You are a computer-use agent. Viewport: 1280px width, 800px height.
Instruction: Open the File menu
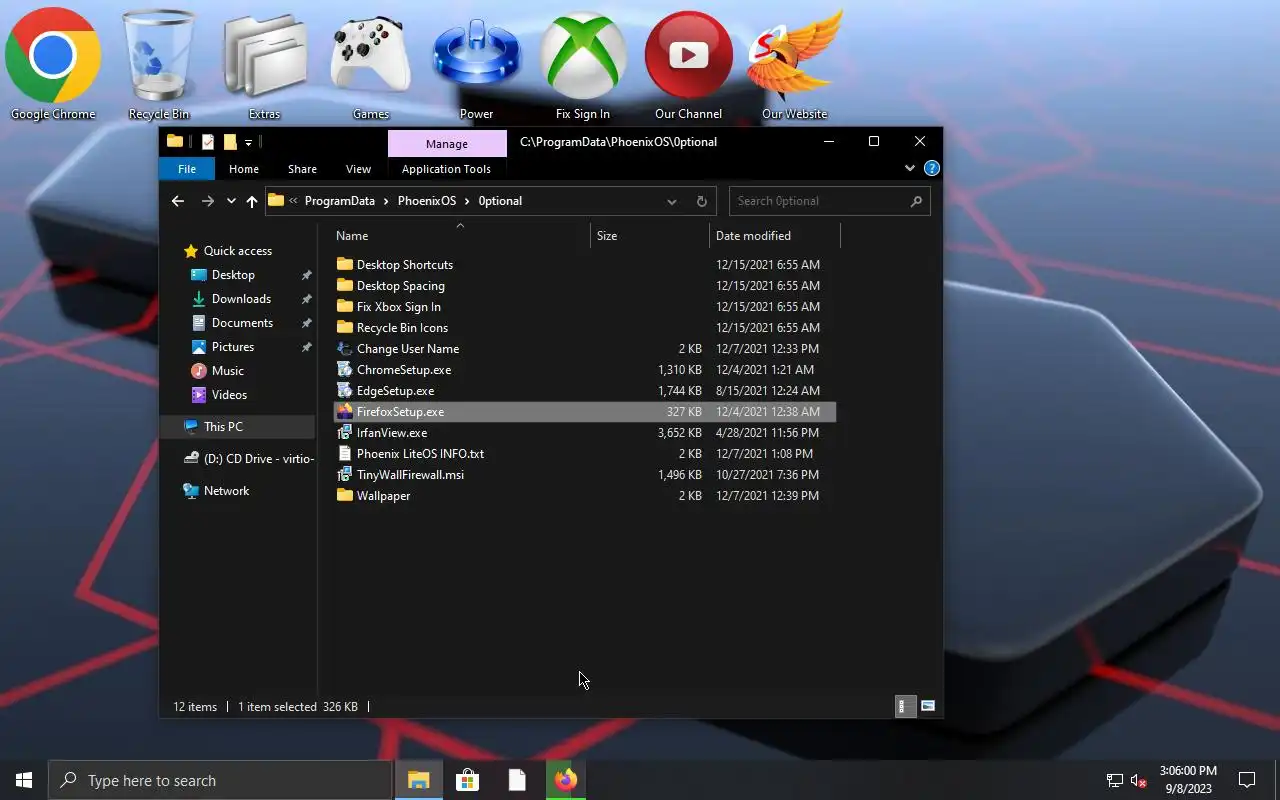click(187, 169)
